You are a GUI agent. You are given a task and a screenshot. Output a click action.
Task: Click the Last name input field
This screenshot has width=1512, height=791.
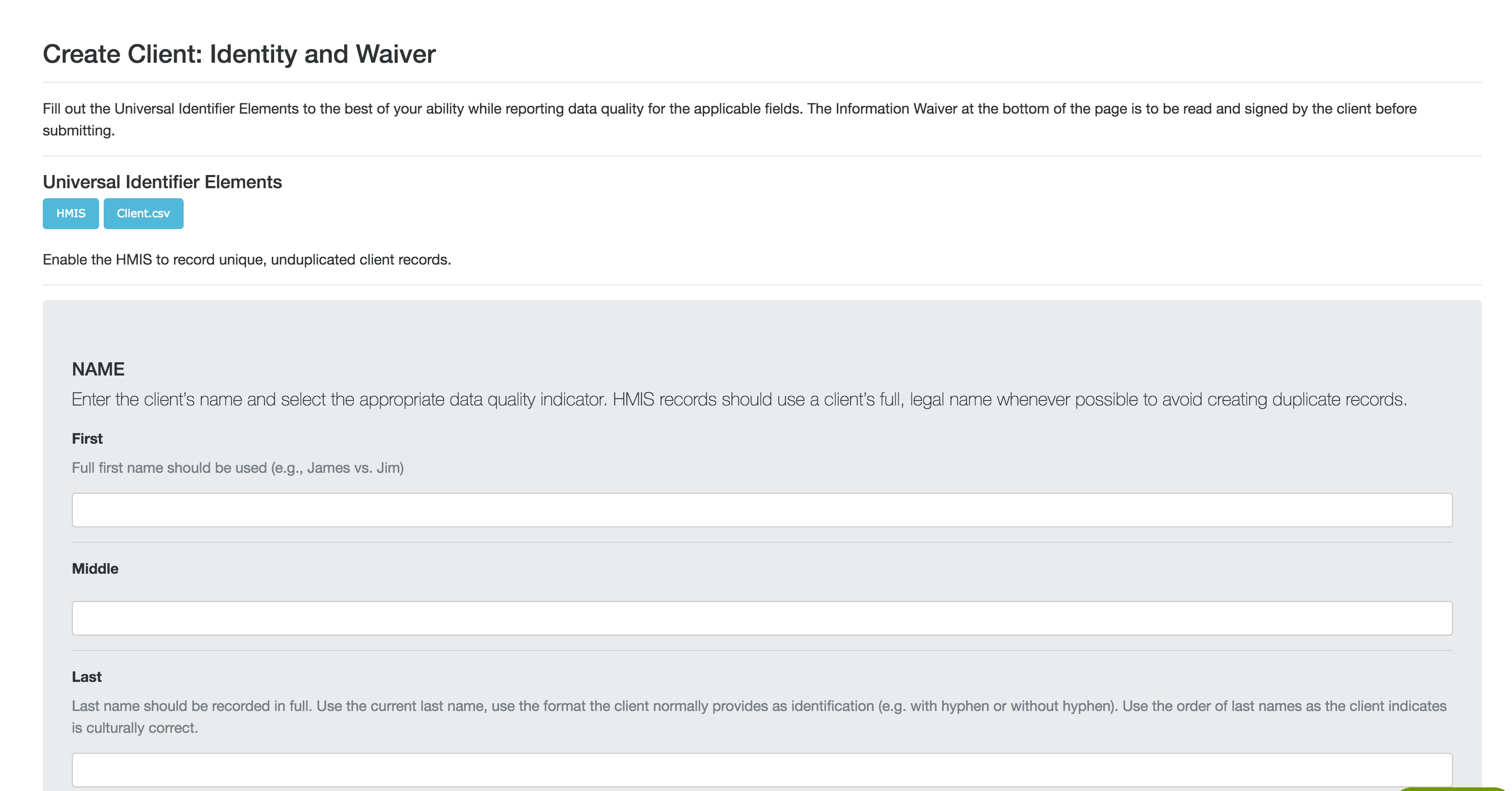[x=761, y=769]
